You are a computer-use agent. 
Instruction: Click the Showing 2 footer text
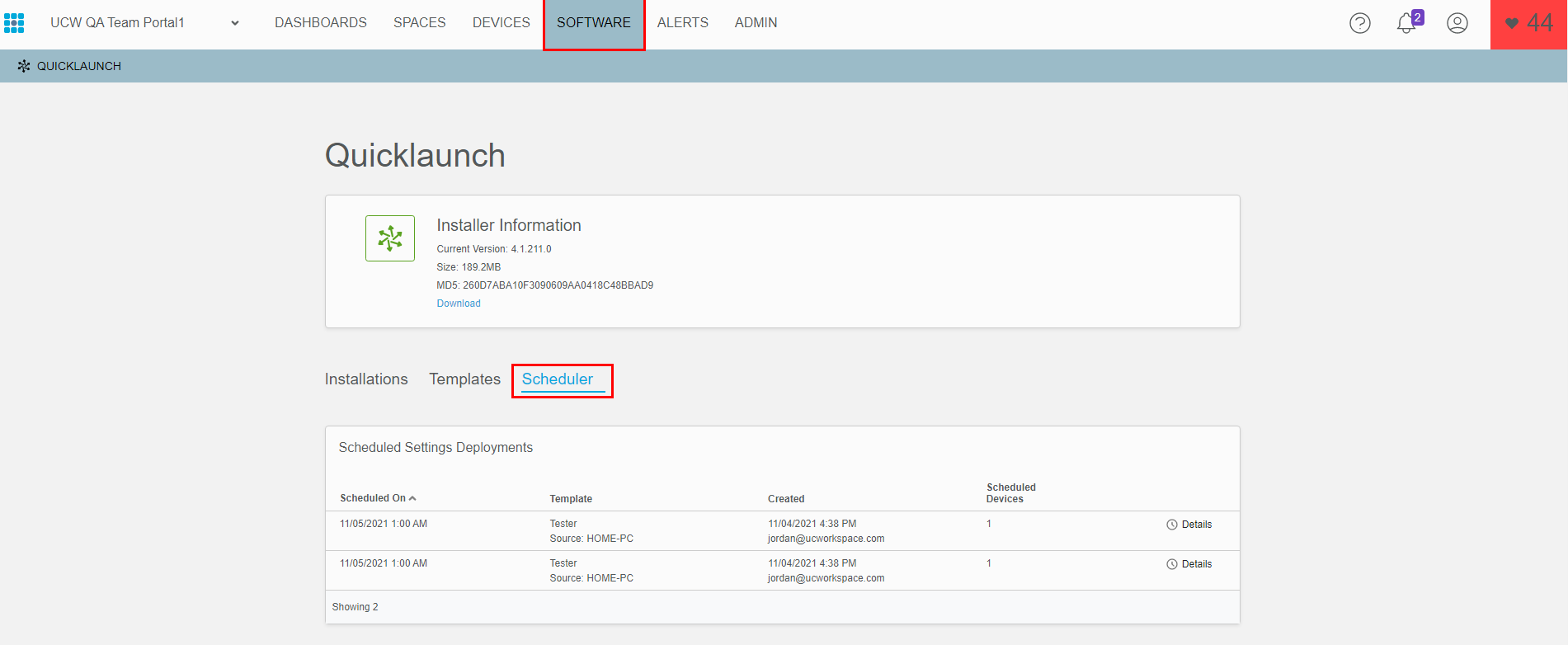point(356,607)
